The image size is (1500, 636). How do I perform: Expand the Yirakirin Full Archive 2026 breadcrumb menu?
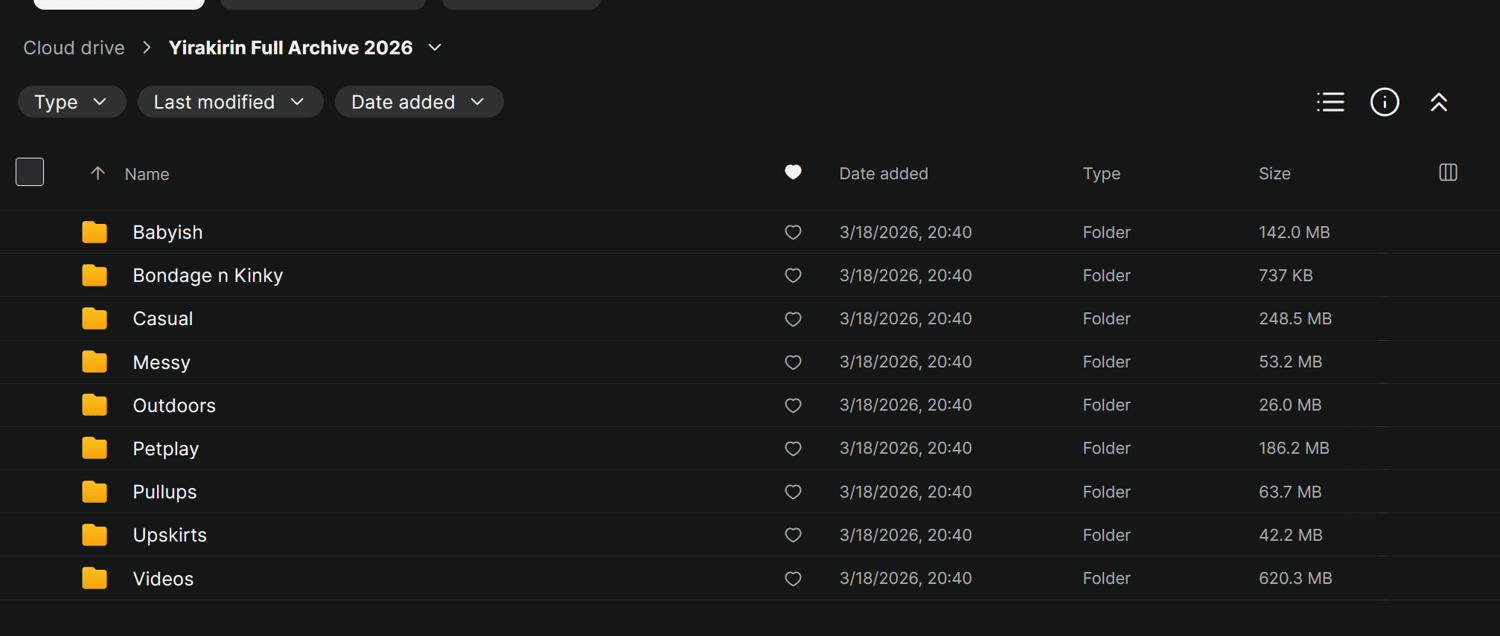(435, 48)
